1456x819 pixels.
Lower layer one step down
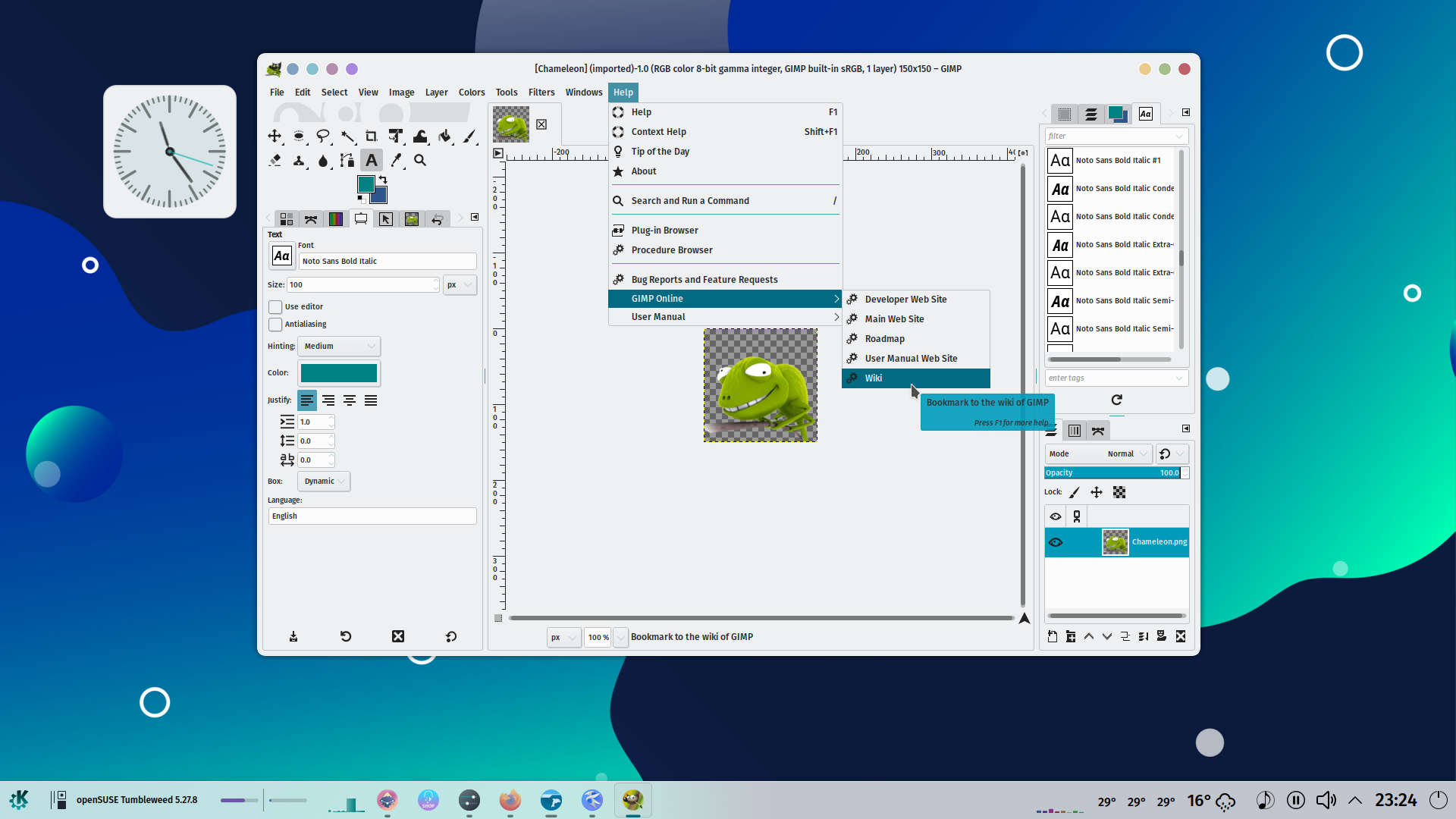pyautogui.click(x=1107, y=636)
